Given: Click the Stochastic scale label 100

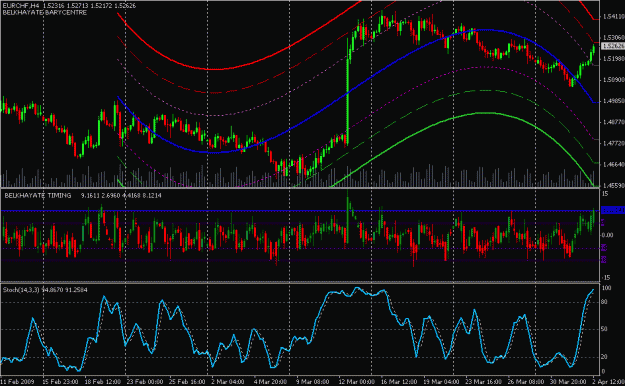Looking at the screenshot, I should click(x=606, y=288).
